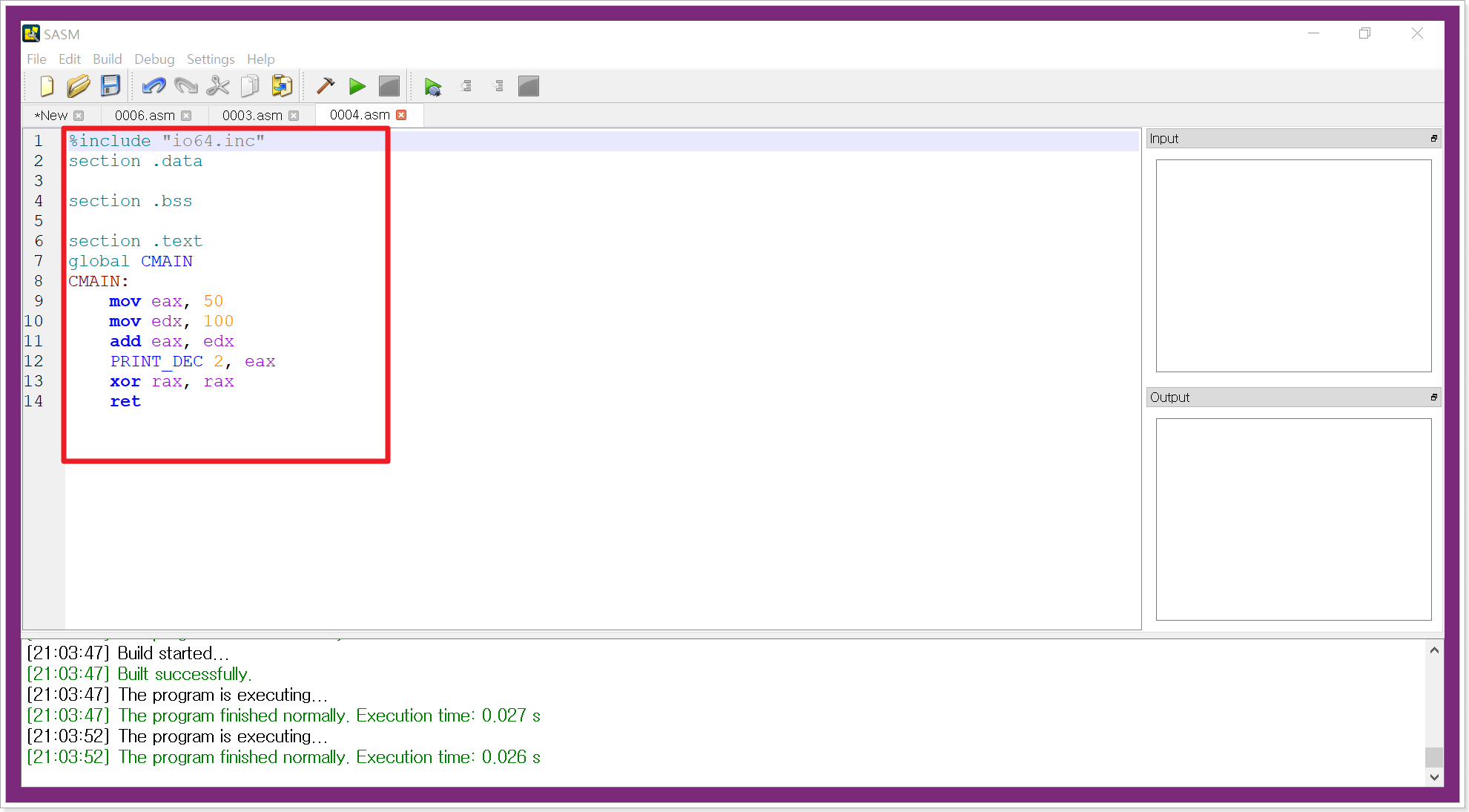Click the Cut scissors icon

[218, 87]
